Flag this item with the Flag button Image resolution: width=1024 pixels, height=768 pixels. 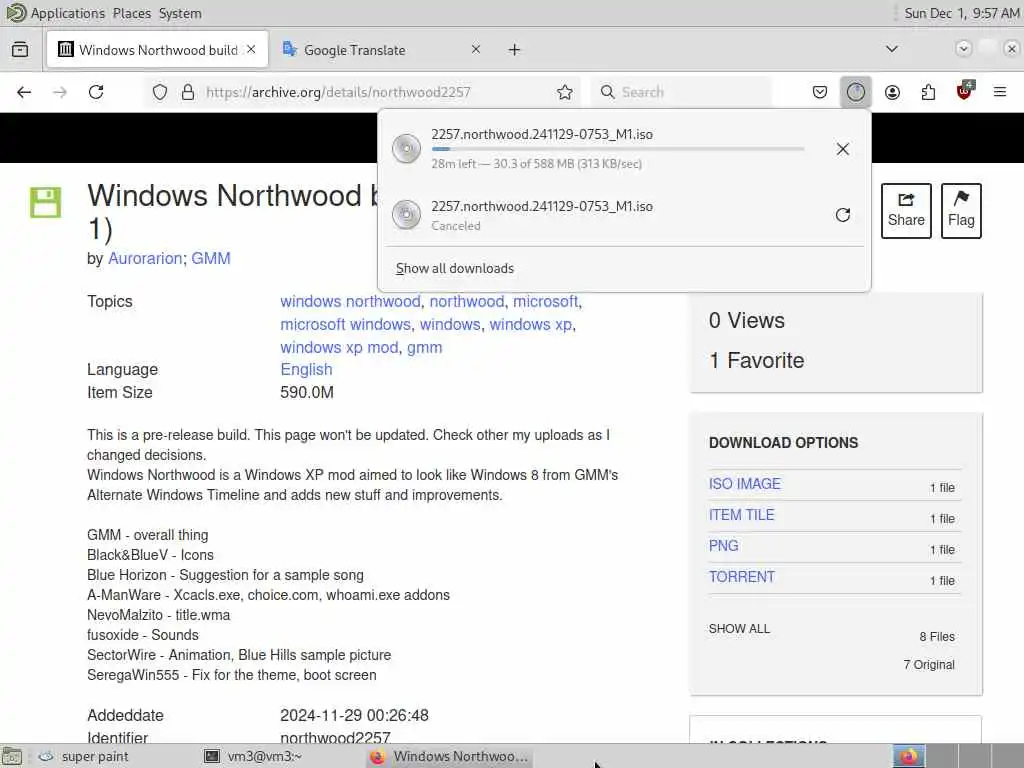961,211
